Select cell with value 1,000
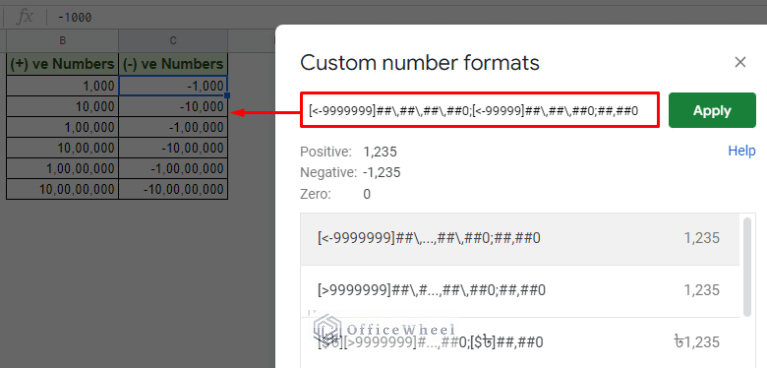Viewport: 767px width, 368px height. (x=62, y=86)
